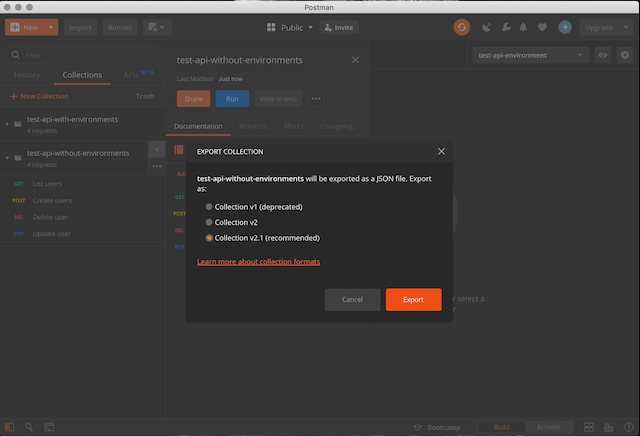Select Collection v1 (deprecated) option

coord(254,207)
